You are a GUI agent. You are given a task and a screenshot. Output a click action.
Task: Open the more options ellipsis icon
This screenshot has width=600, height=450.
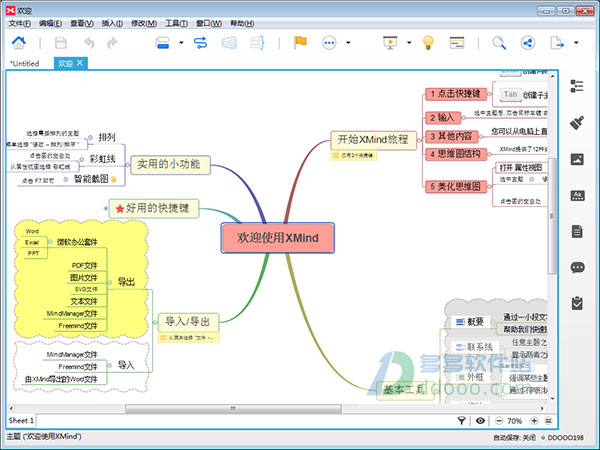pos(329,43)
